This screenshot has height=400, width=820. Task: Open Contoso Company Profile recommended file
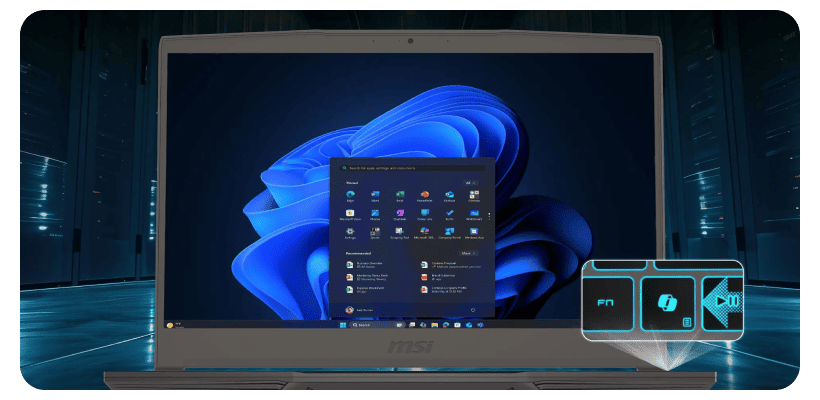[x=444, y=290]
